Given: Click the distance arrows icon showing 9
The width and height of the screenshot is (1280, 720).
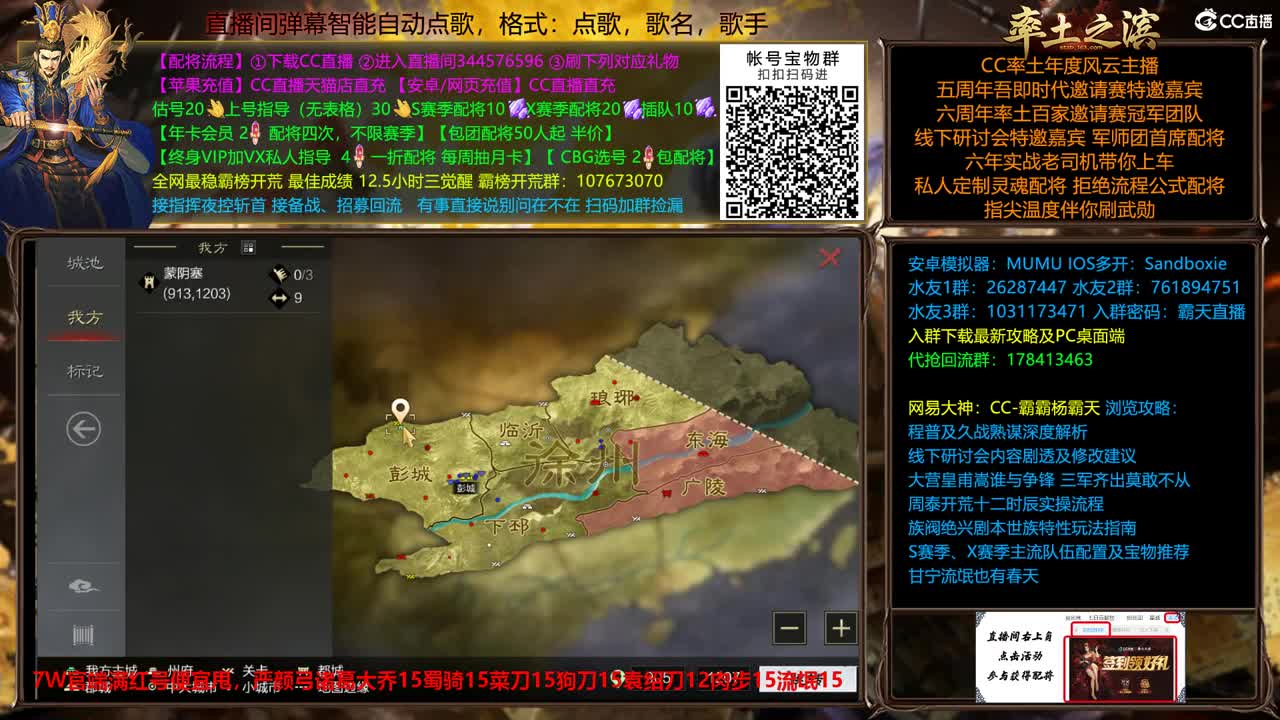Looking at the screenshot, I should click(x=279, y=297).
